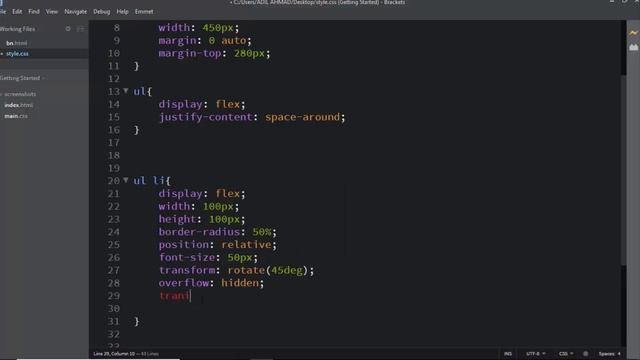The image size is (640, 360).
Task: Click the 50% value on line 24
Action: click(x=262, y=232)
